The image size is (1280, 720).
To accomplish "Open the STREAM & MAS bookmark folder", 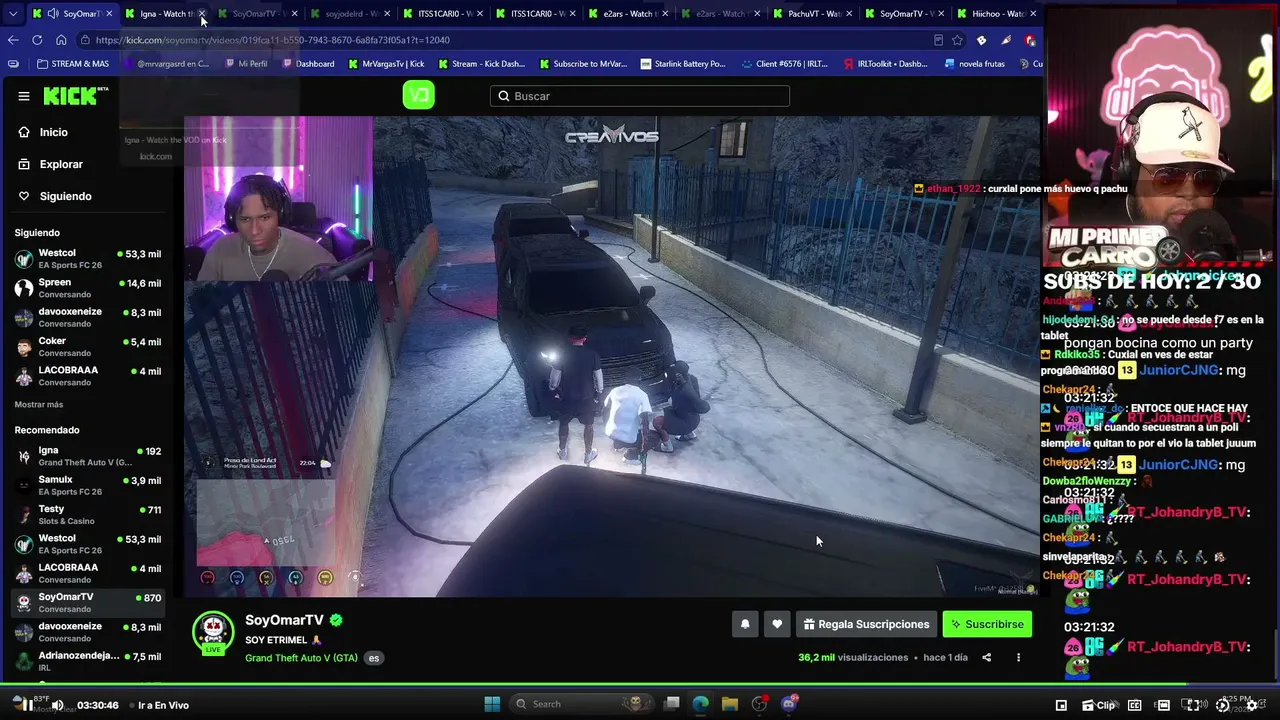I will coord(73,64).
